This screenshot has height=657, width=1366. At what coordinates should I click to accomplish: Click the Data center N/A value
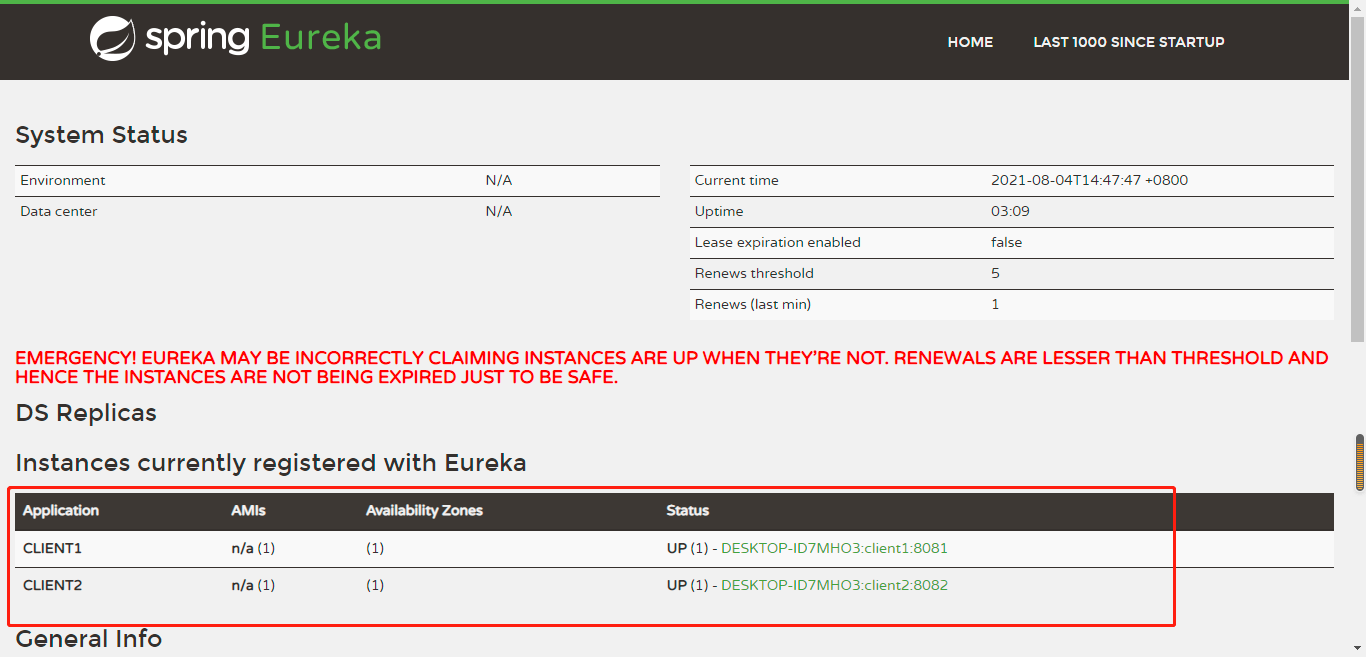[x=499, y=212]
